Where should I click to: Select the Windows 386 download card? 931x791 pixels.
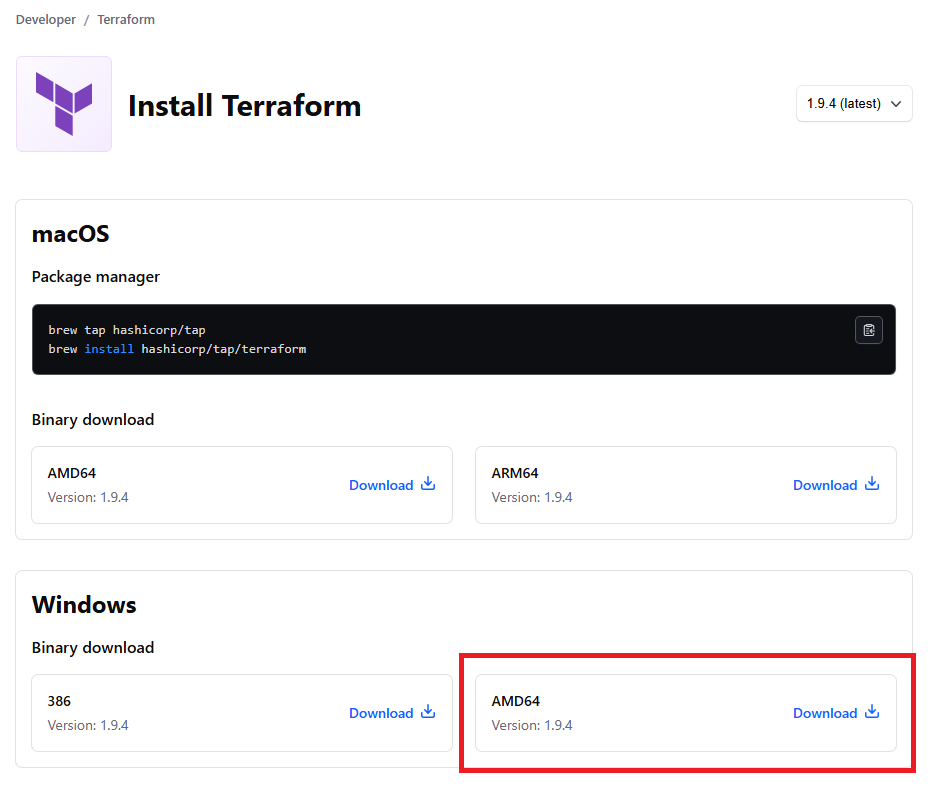(x=242, y=713)
